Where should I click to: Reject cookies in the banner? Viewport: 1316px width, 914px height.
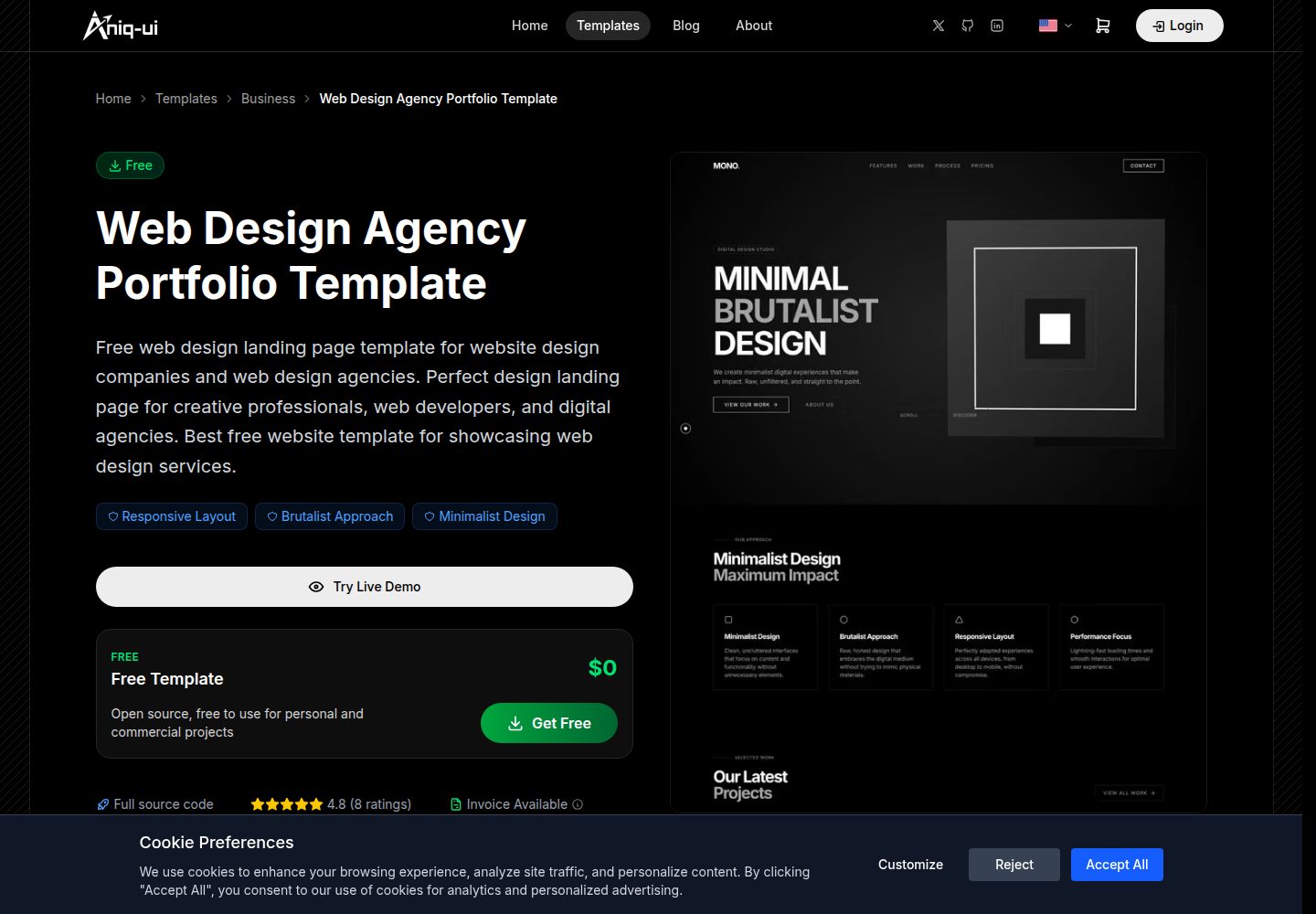point(1014,865)
